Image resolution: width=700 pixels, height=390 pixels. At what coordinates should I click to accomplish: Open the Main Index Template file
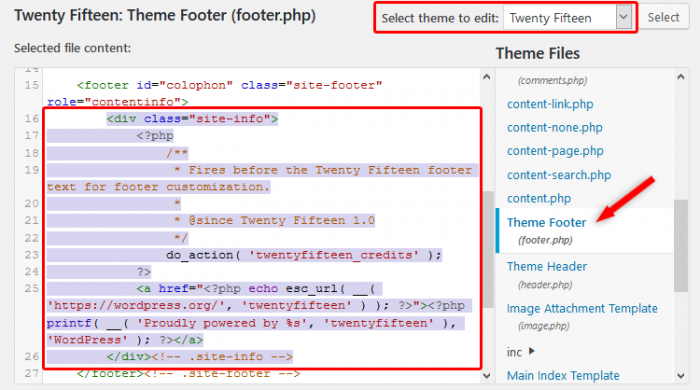[563, 375]
